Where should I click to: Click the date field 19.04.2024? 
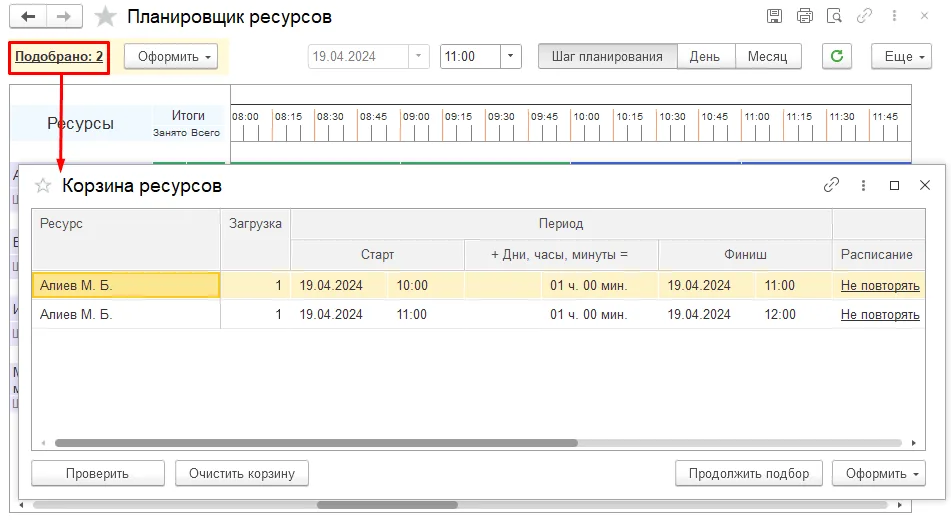pyautogui.click(x=358, y=56)
